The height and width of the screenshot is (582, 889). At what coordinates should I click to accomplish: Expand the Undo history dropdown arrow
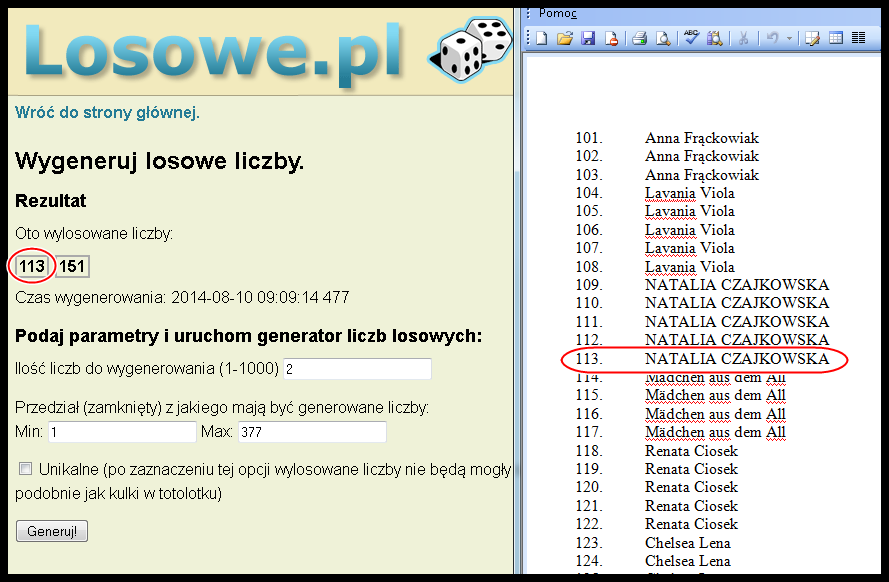pos(789,39)
